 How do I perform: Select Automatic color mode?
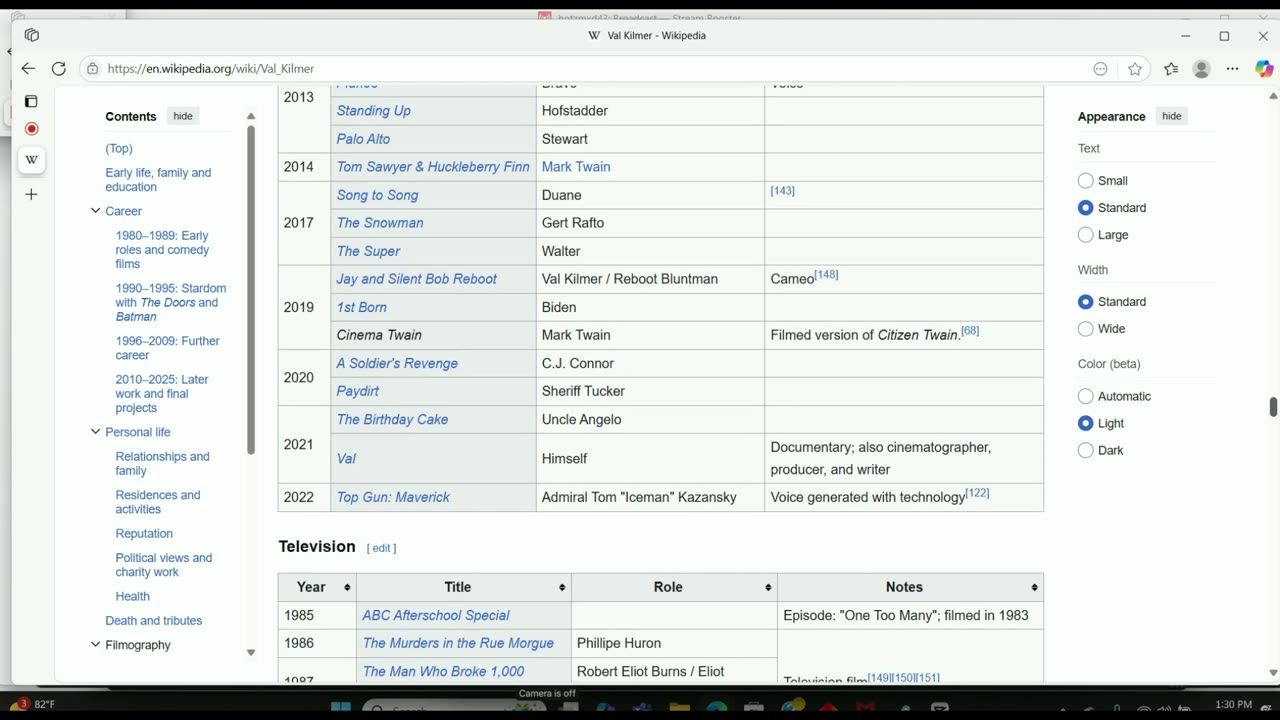point(1086,397)
